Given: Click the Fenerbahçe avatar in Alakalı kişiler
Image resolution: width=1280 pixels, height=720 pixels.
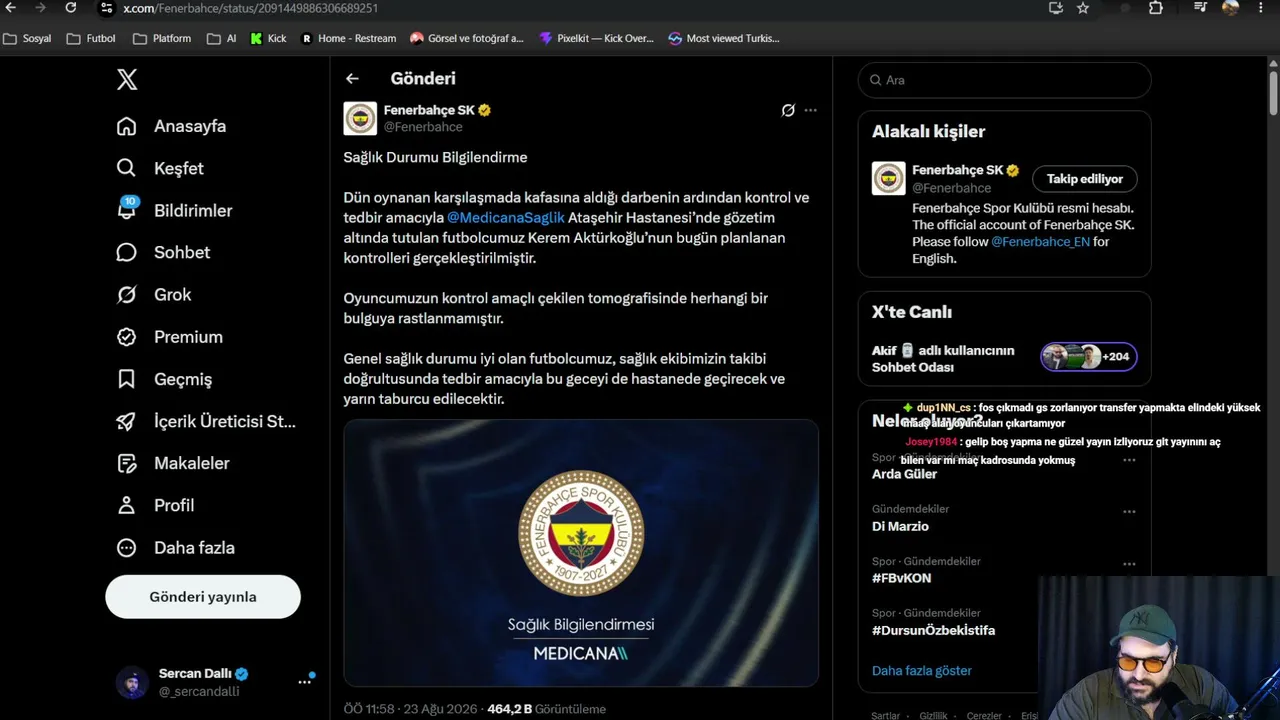Looking at the screenshot, I should point(888,178).
